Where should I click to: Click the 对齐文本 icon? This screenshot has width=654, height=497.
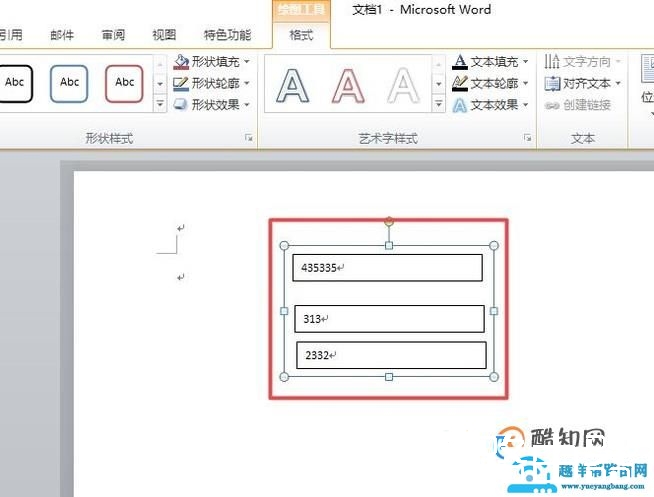point(552,83)
